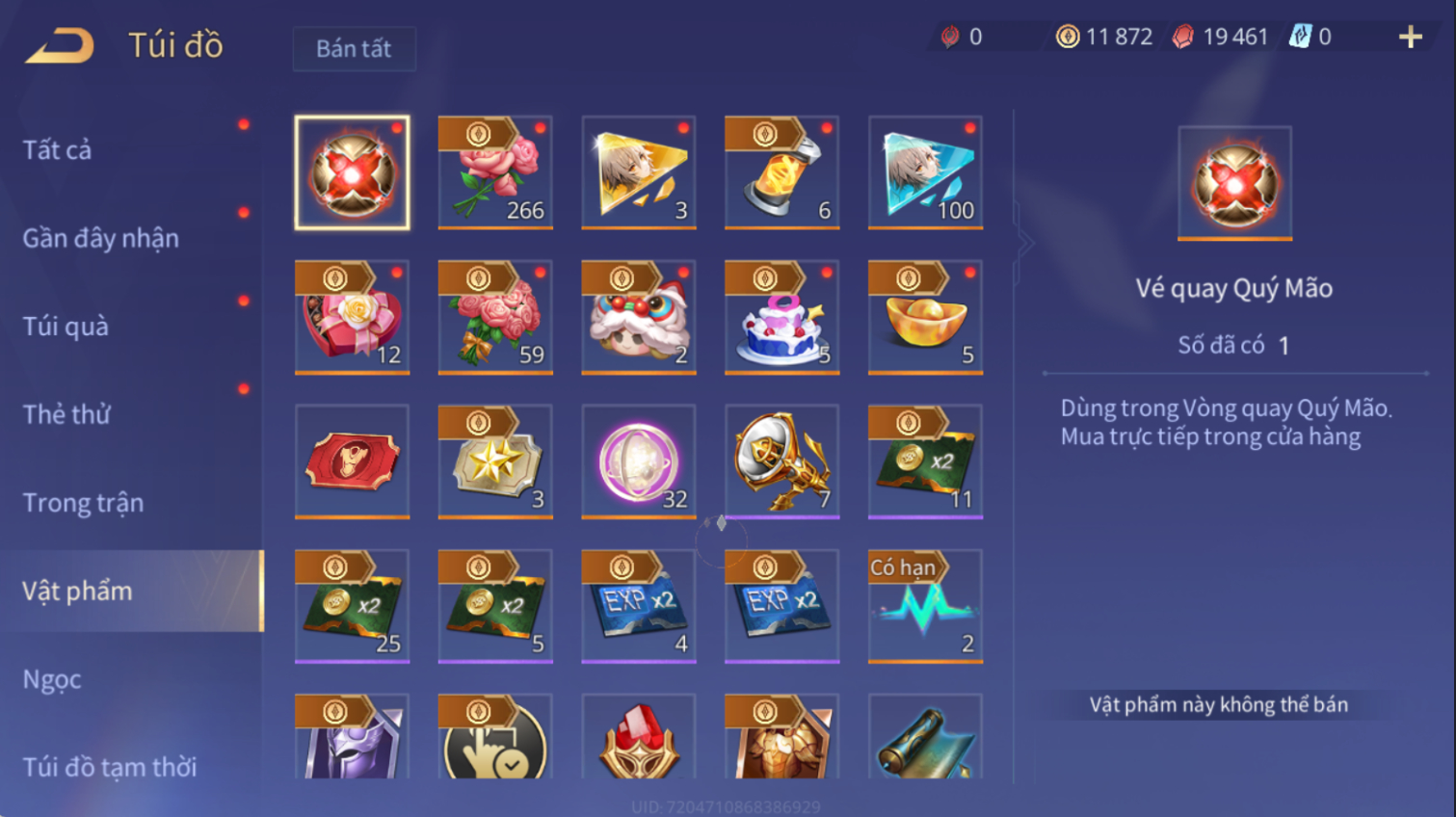
Task: Click the plus icon to add currency
Action: click(1411, 37)
